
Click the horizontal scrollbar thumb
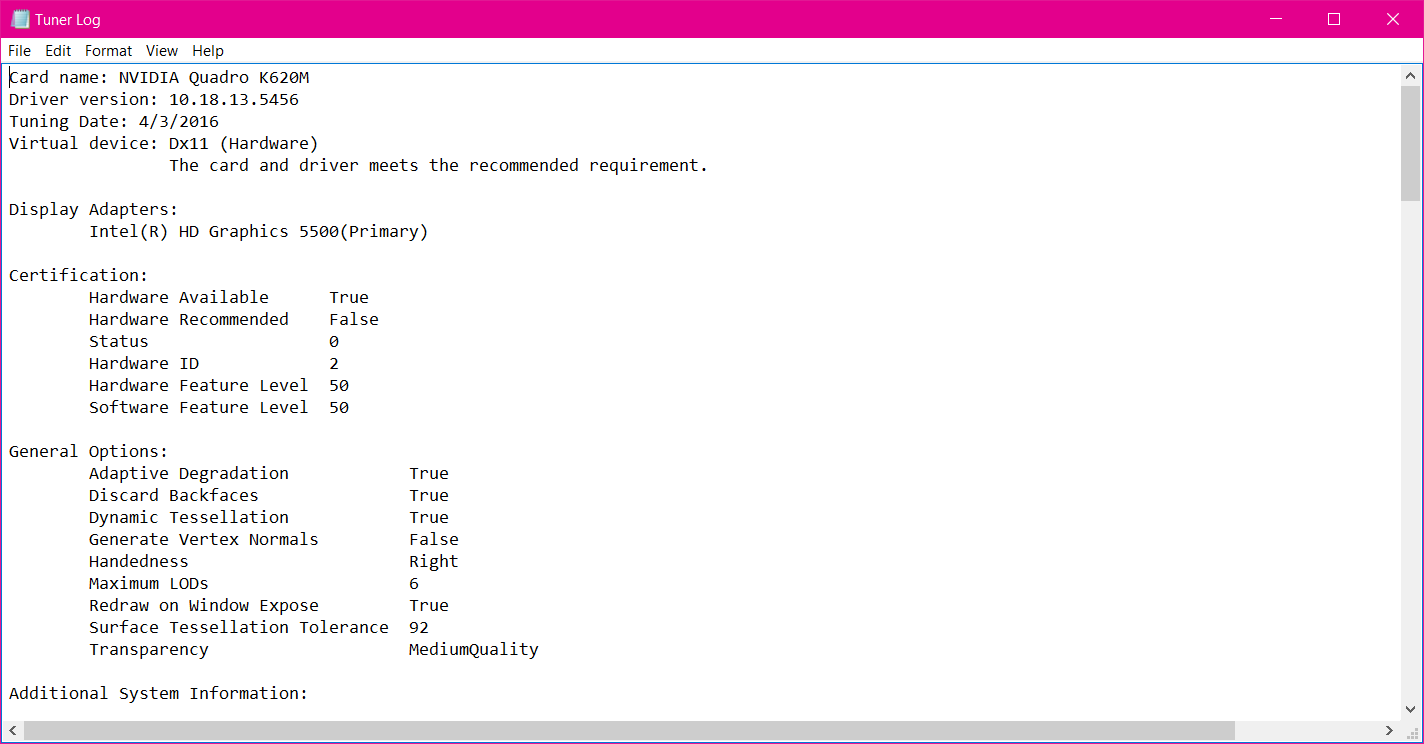pyautogui.click(x=629, y=730)
